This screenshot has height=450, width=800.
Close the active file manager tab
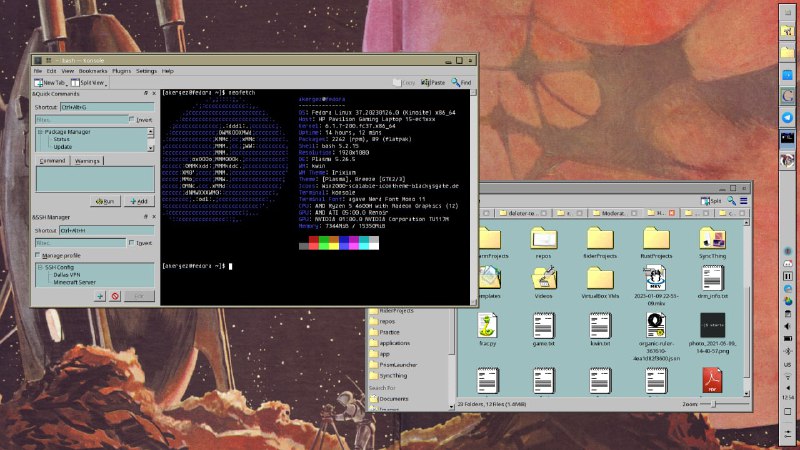click(x=671, y=213)
